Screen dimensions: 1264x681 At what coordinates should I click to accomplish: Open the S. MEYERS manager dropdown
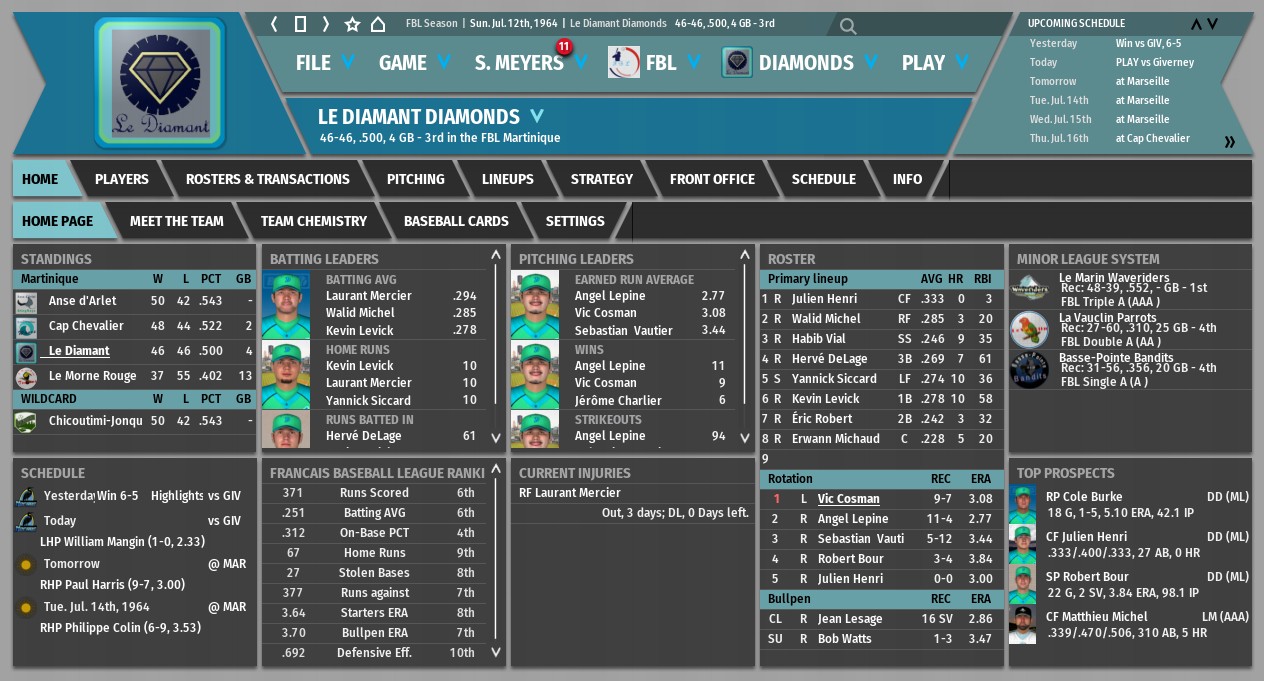(530, 63)
